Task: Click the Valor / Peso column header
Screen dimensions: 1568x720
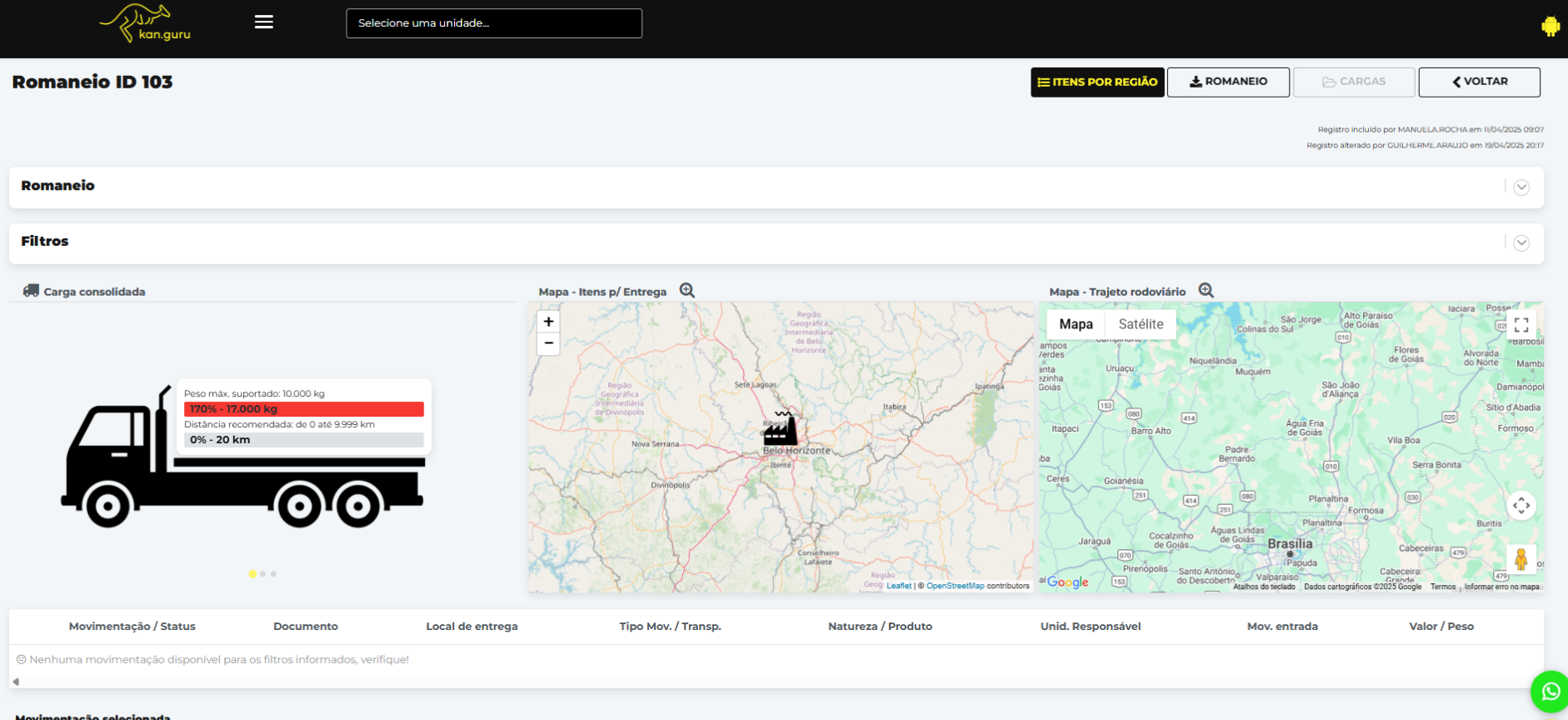Action: (x=1441, y=627)
